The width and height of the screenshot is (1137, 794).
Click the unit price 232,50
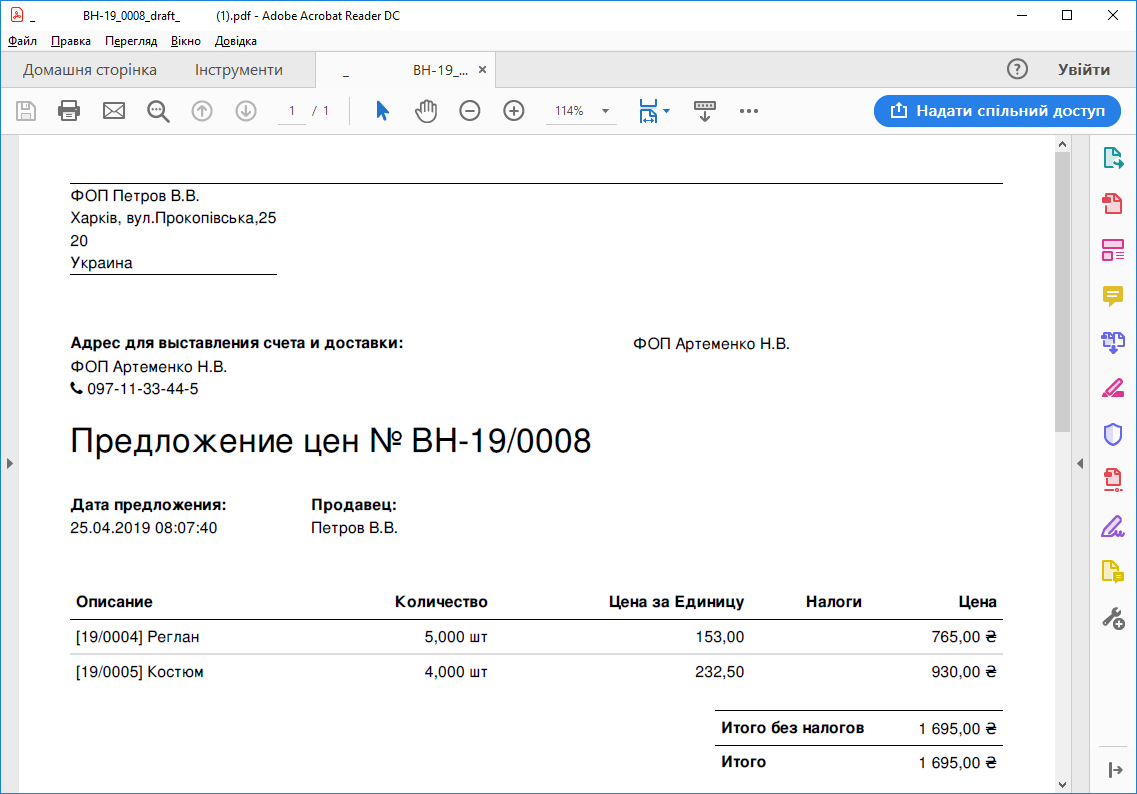click(720, 672)
